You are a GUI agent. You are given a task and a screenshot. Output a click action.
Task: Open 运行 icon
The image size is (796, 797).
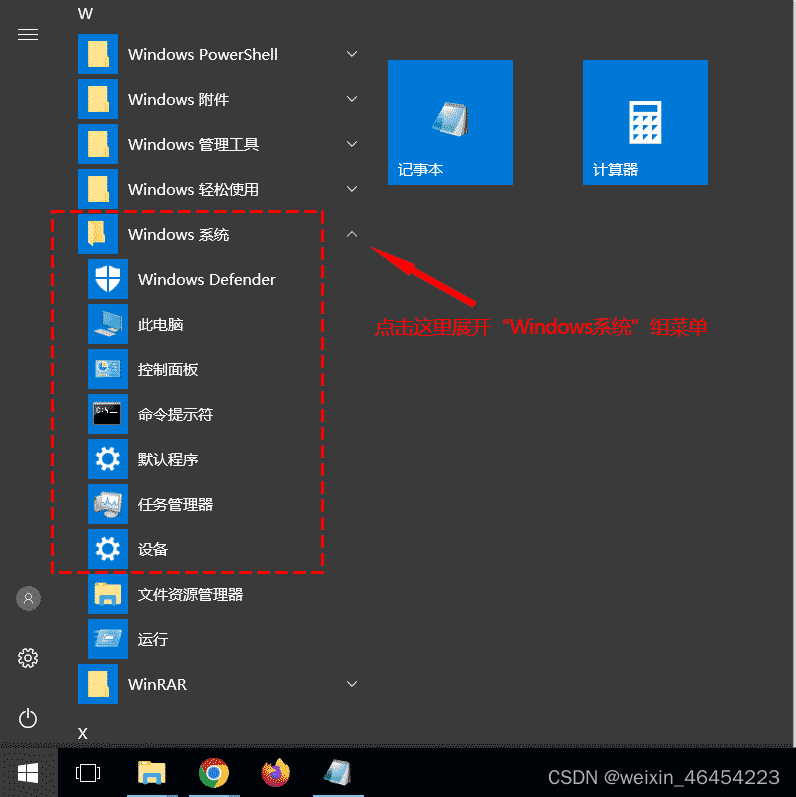click(x=108, y=639)
